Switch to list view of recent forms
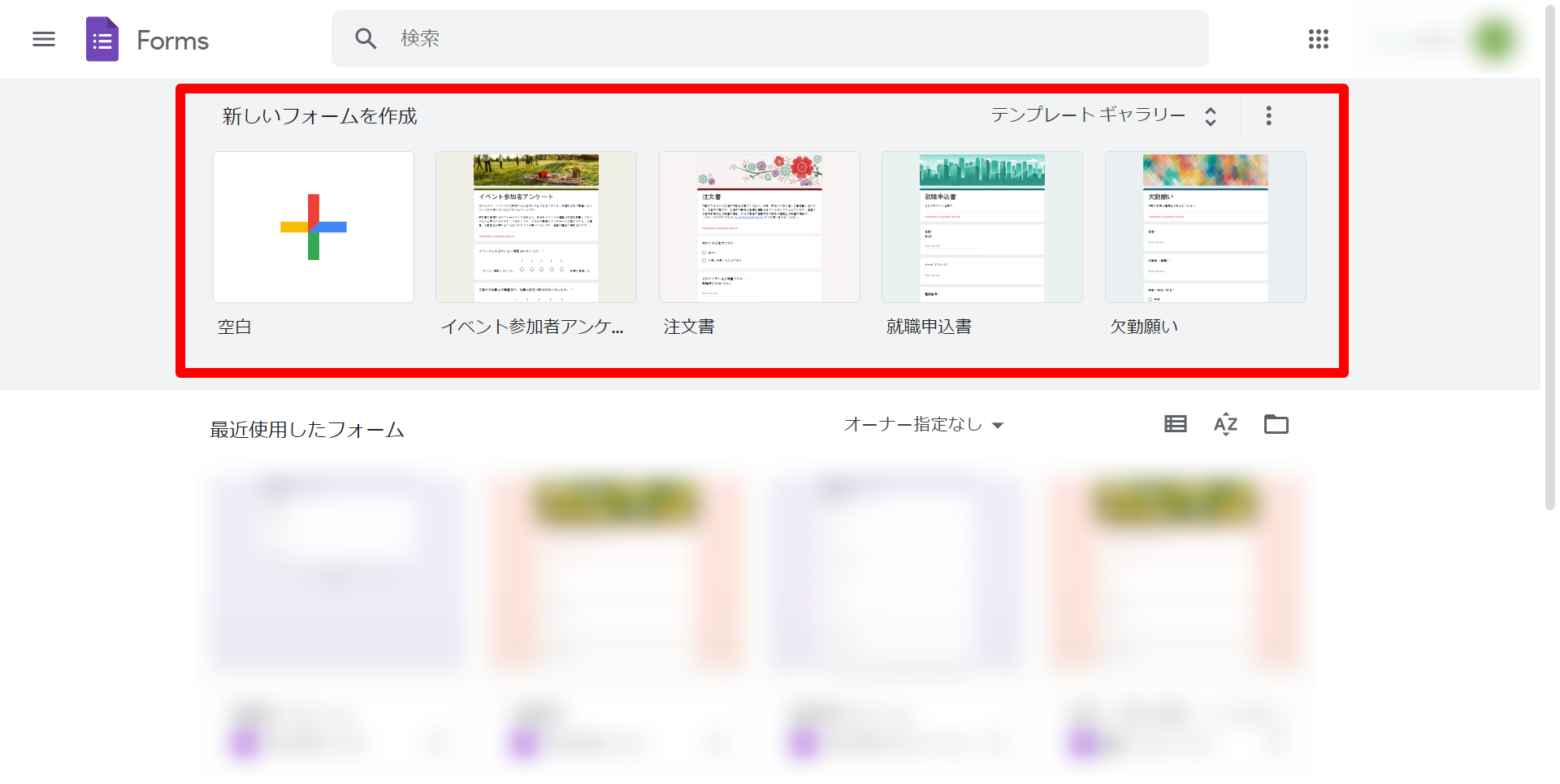 pyautogui.click(x=1175, y=423)
